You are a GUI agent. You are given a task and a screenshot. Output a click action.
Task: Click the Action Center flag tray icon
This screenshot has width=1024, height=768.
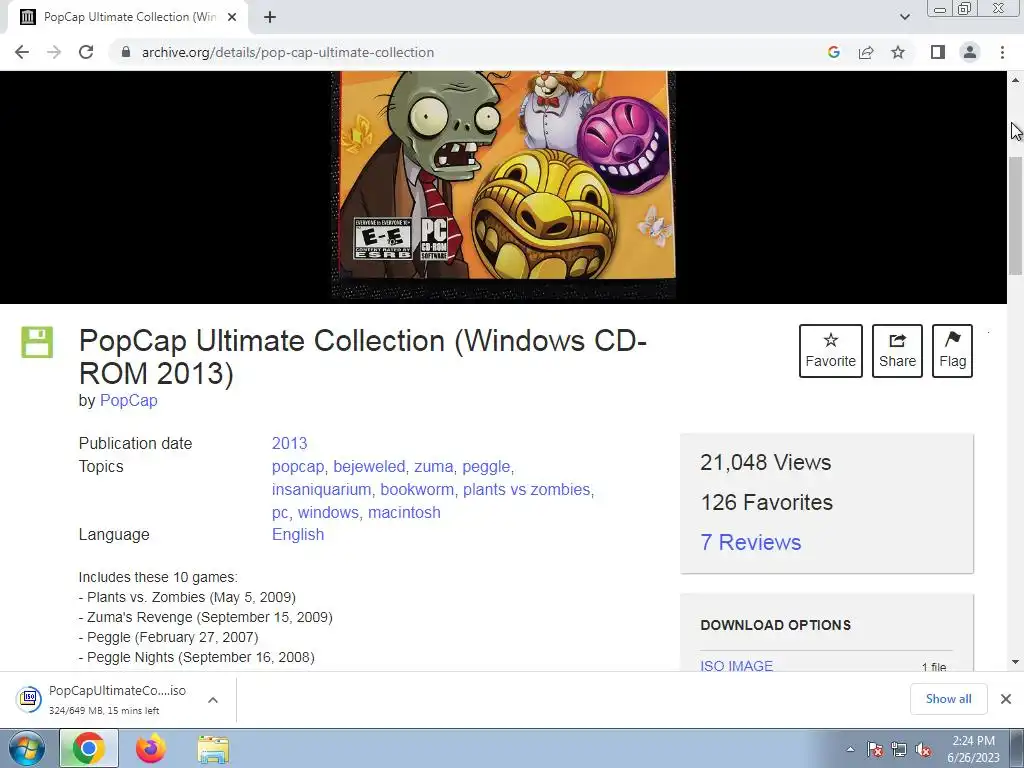tap(875, 750)
